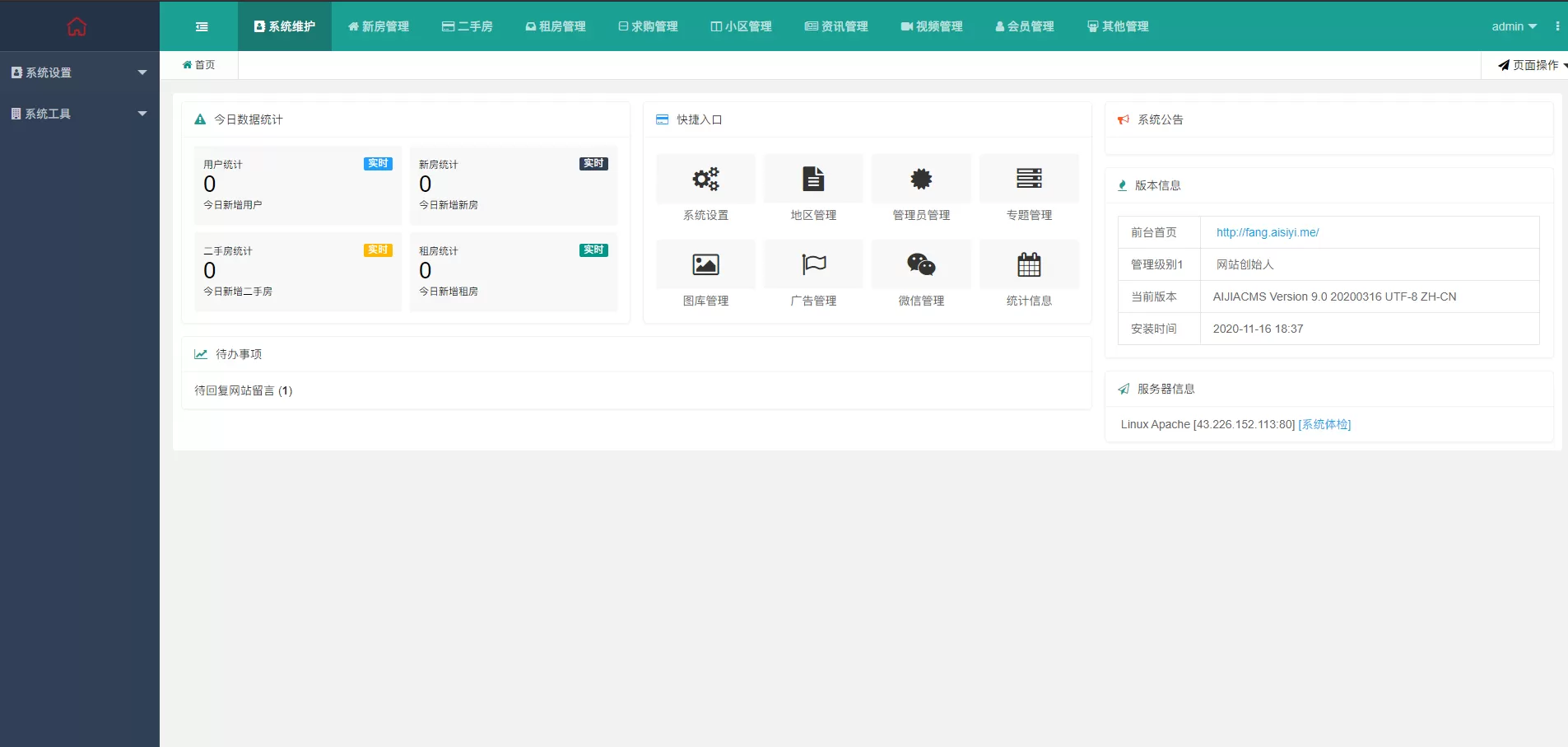The width and height of the screenshot is (1568, 747).
Task: Select the 首页 tab
Action: (x=199, y=65)
